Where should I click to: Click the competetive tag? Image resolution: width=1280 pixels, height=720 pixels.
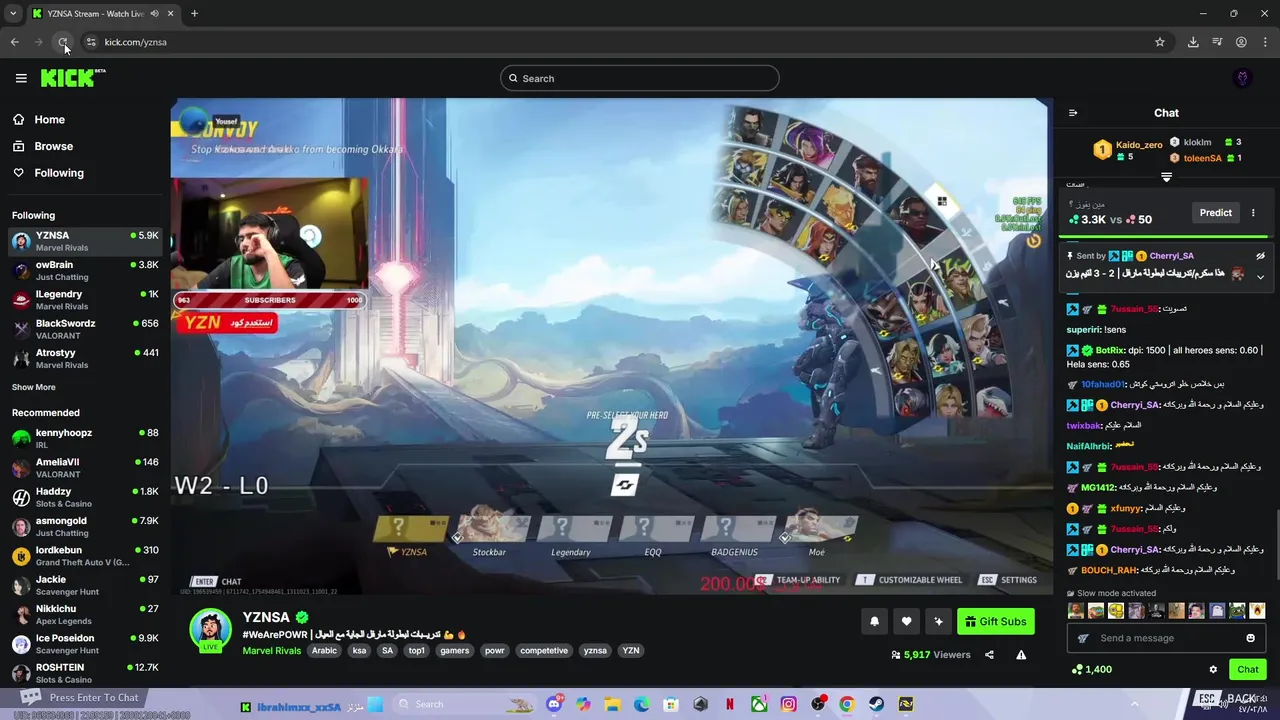pyautogui.click(x=544, y=651)
